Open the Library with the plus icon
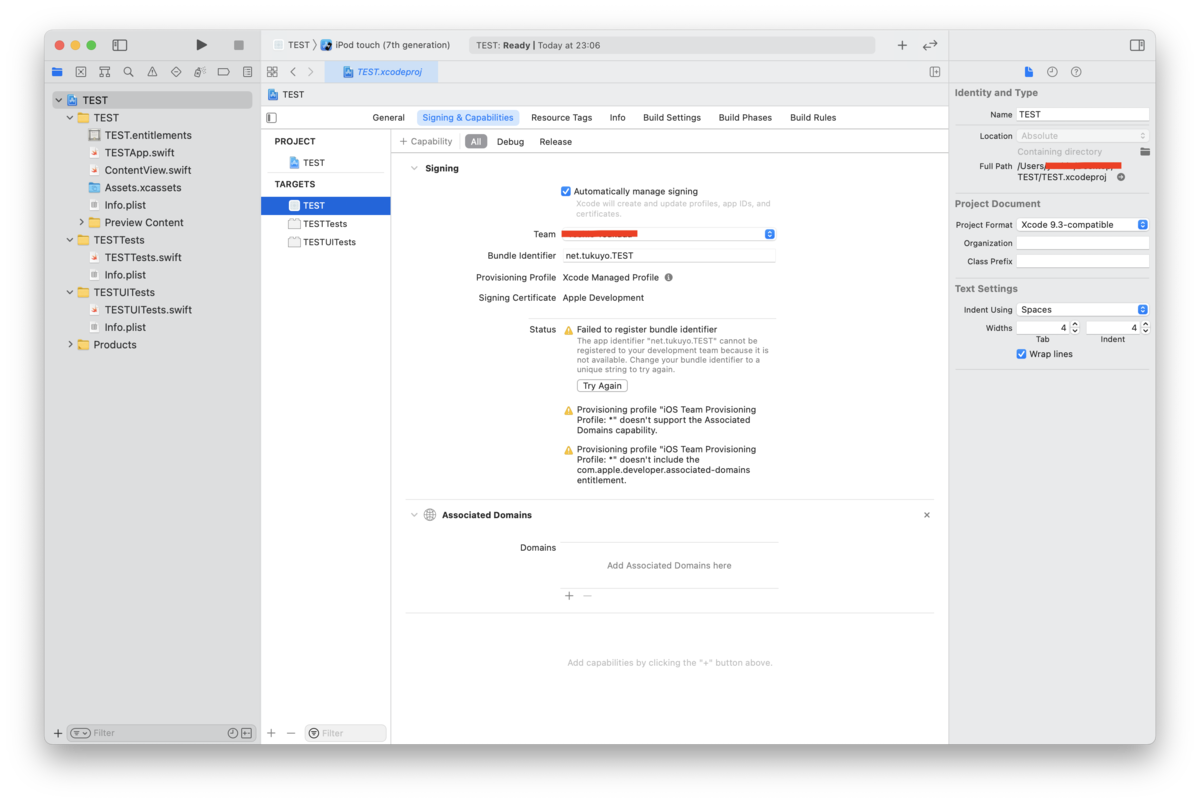This screenshot has height=803, width=1200. click(x=902, y=45)
